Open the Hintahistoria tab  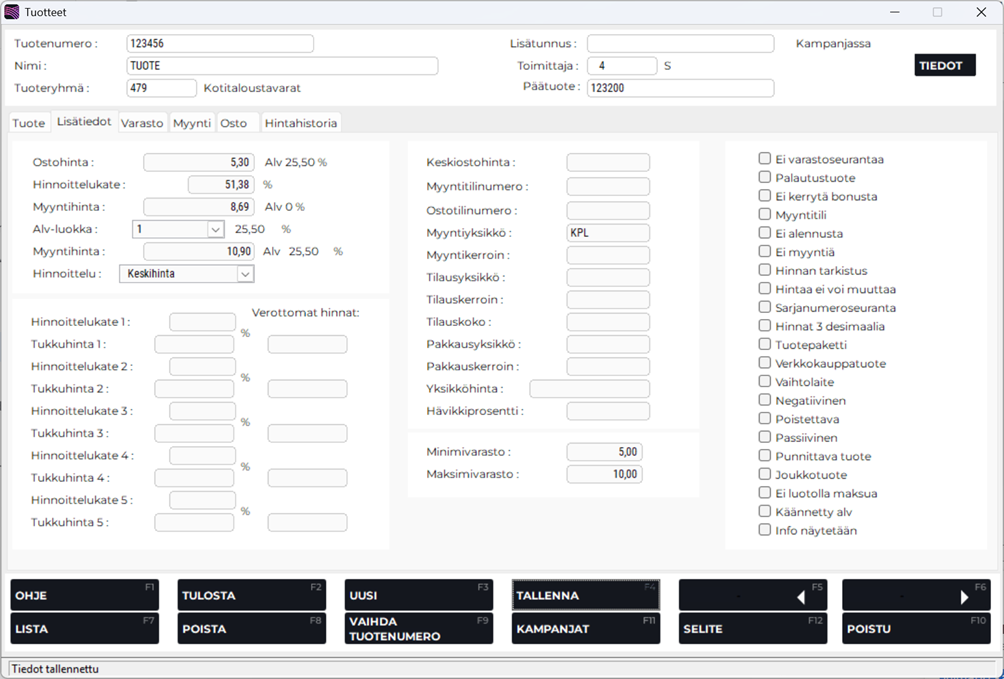click(301, 123)
